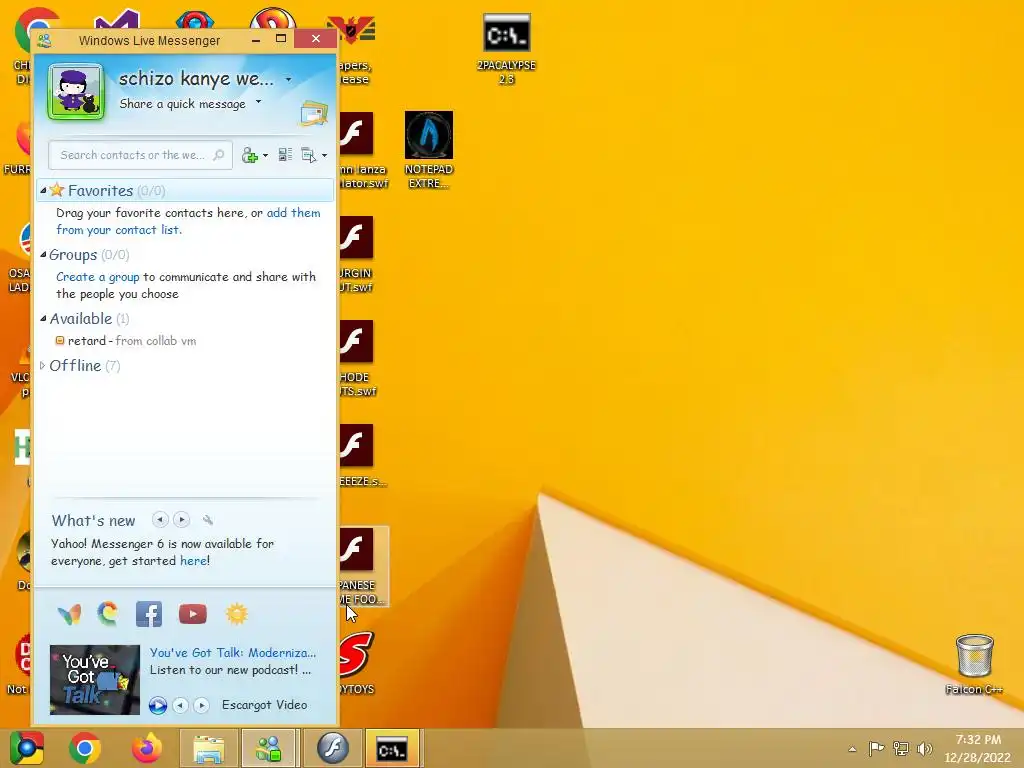Play the Escargot Video
Image resolution: width=1024 pixels, height=768 pixels.
pyautogui.click(x=157, y=705)
